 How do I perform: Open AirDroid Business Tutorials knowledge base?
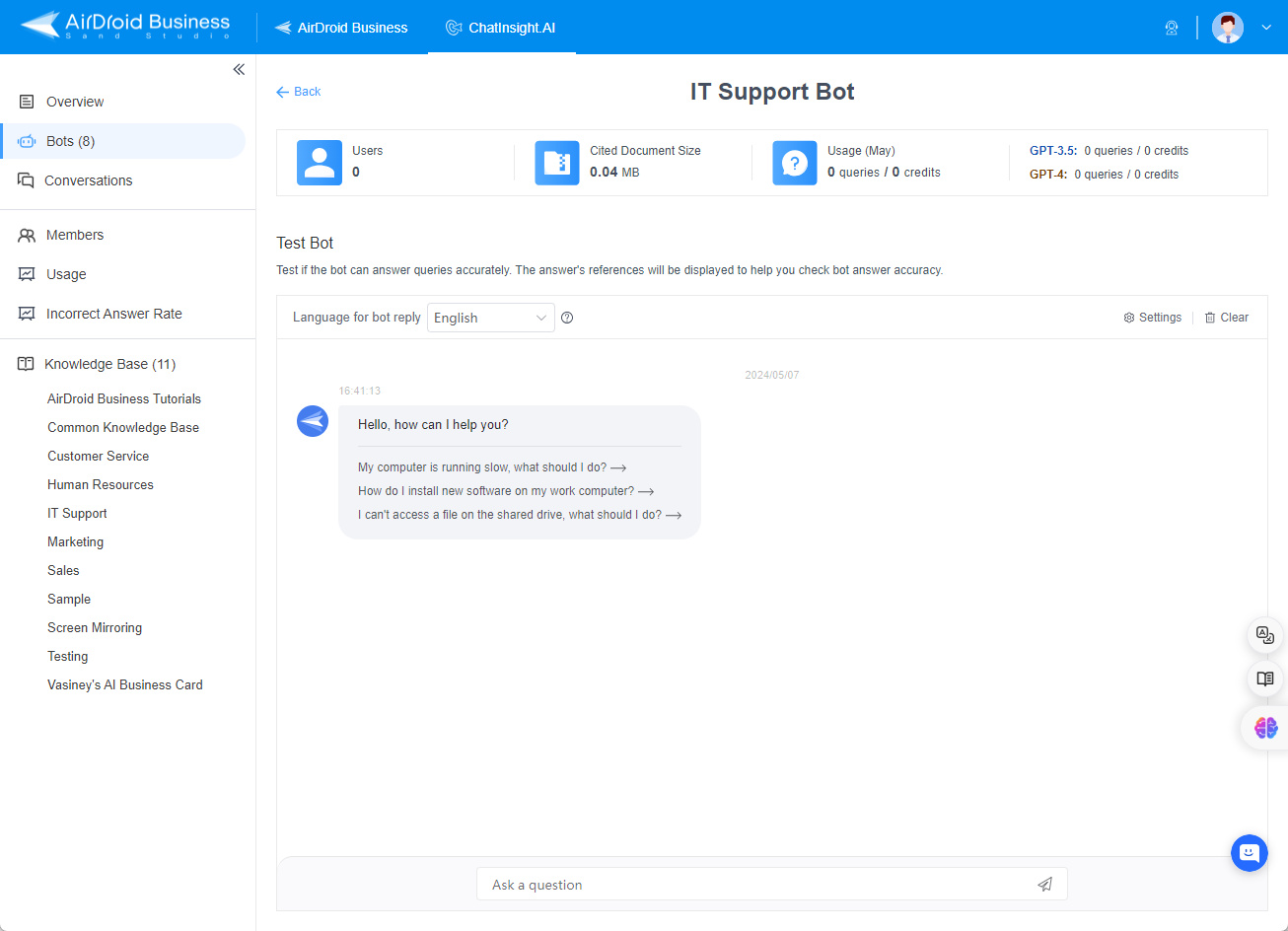tap(124, 398)
